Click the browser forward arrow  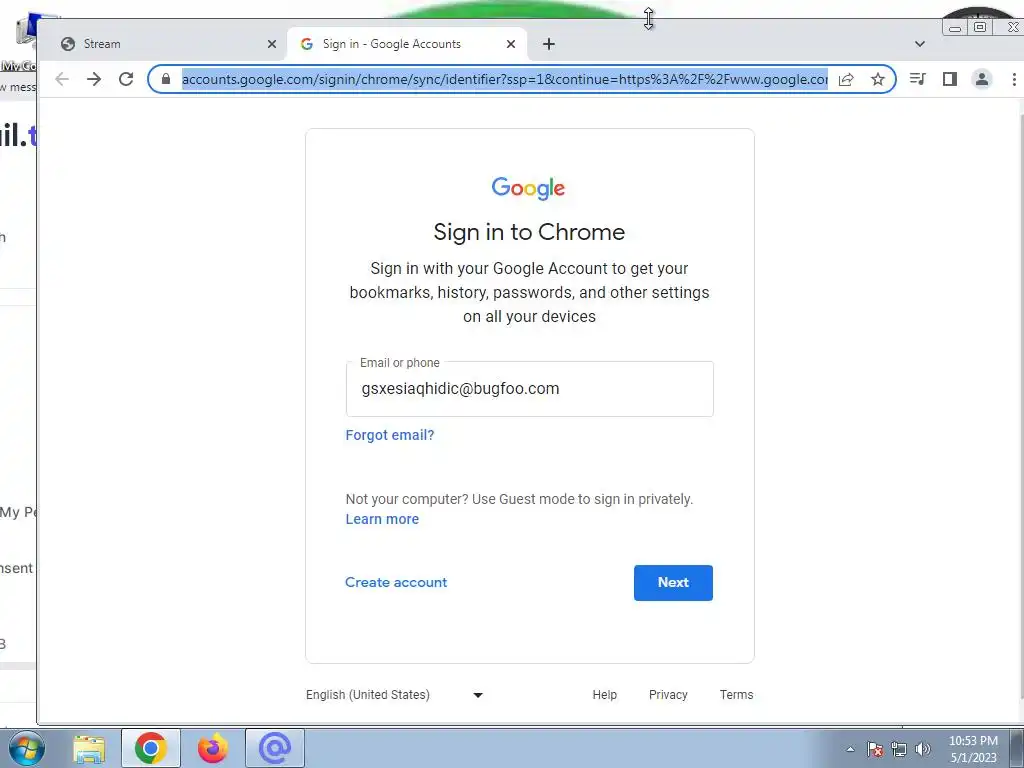point(94,79)
